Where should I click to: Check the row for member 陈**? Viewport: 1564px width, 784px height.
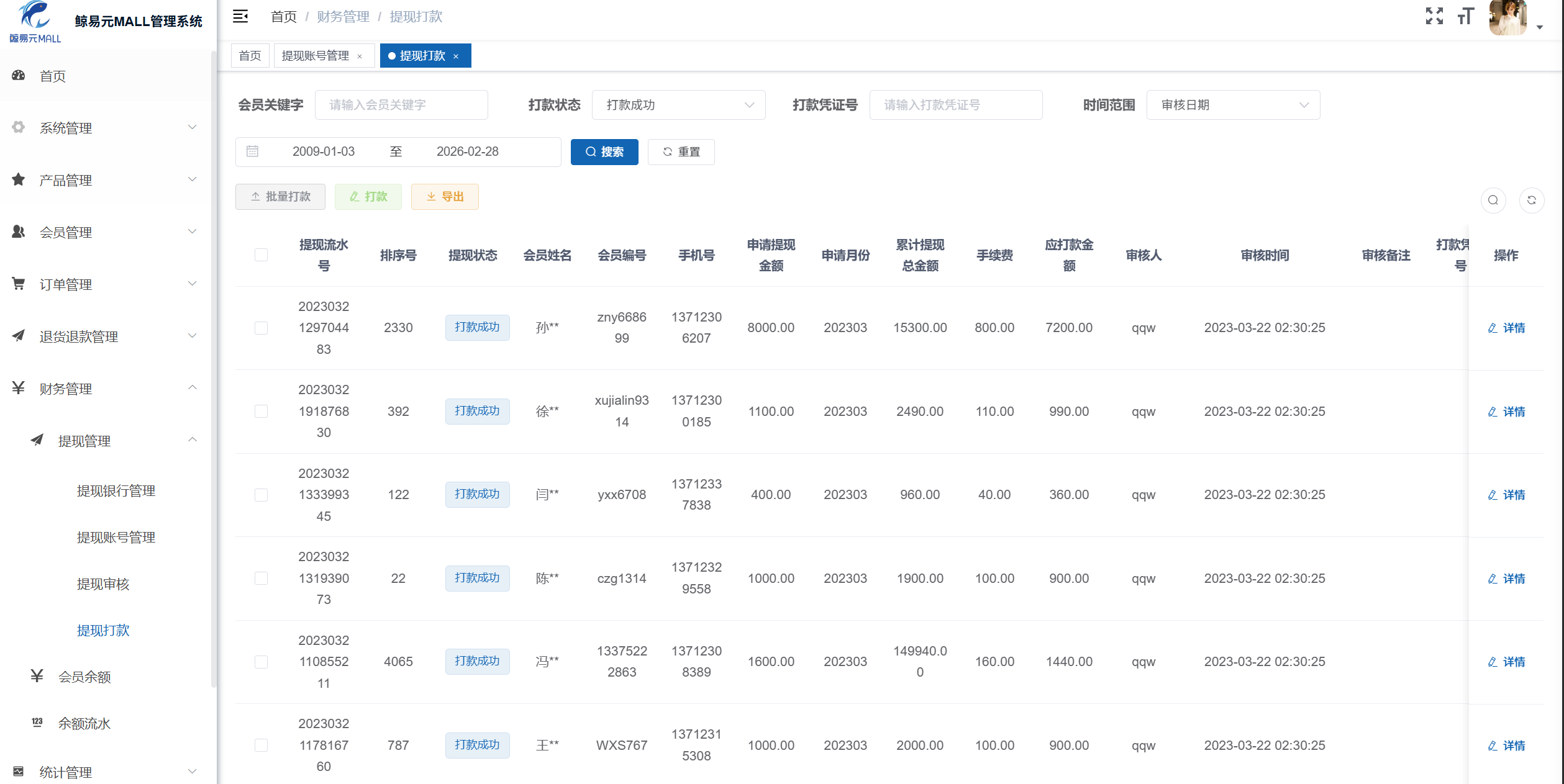click(x=261, y=579)
